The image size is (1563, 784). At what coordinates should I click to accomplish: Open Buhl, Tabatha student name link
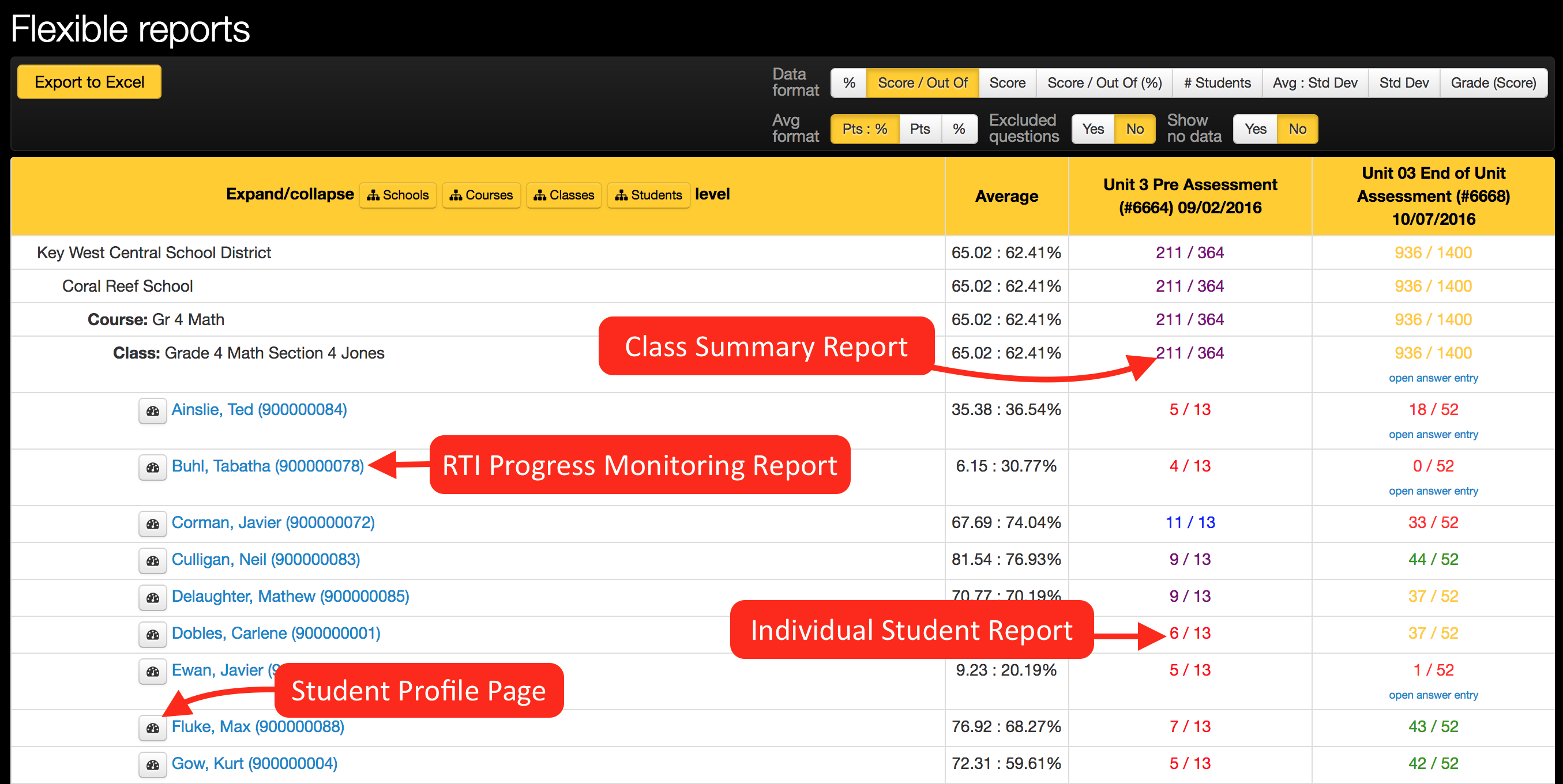[x=268, y=466]
